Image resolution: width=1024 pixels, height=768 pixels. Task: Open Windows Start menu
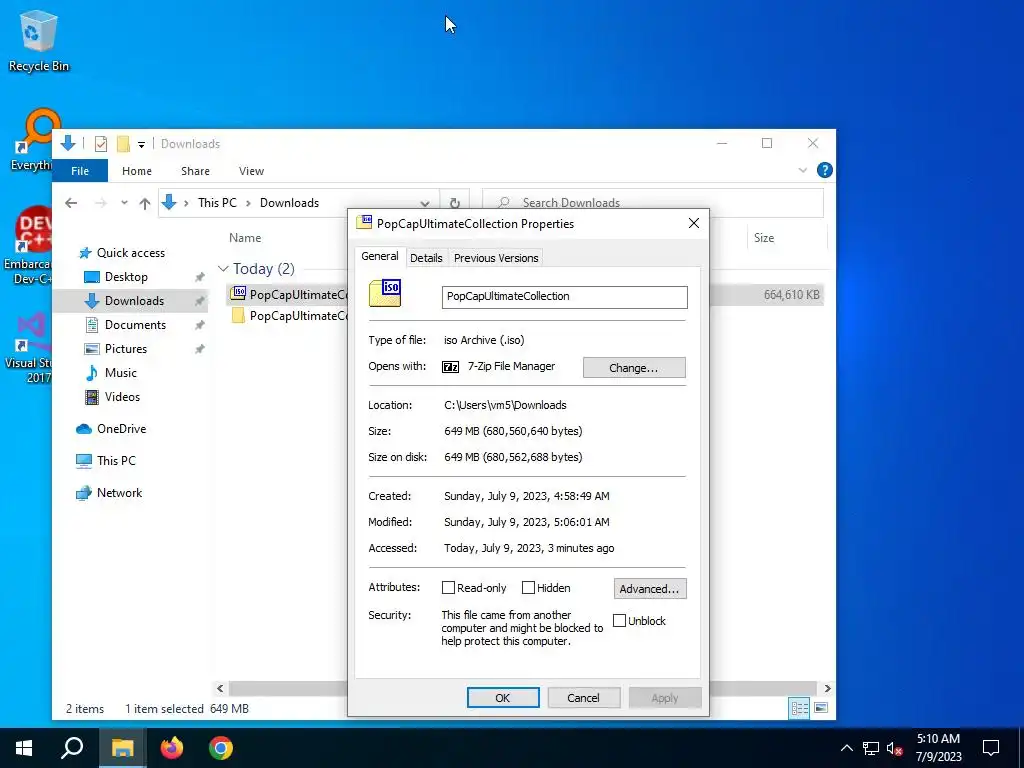click(24, 748)
